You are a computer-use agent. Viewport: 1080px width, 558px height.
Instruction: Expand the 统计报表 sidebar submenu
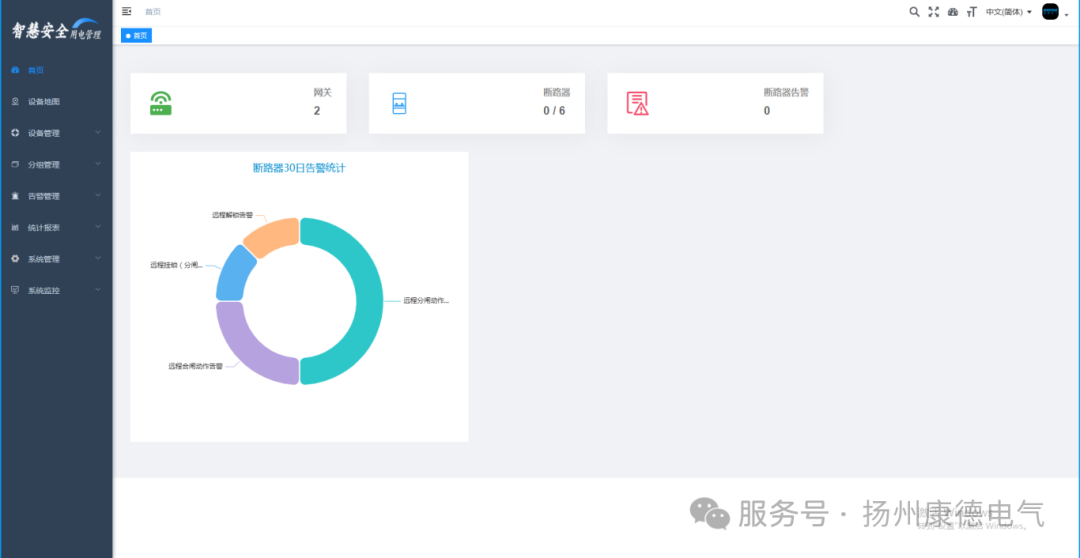[x=56, y=227]
